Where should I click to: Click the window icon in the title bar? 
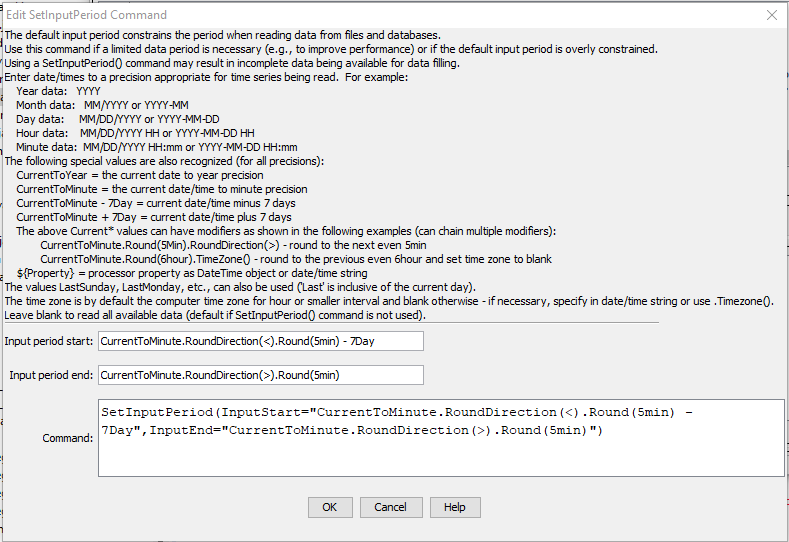click(x=10, y=15)
